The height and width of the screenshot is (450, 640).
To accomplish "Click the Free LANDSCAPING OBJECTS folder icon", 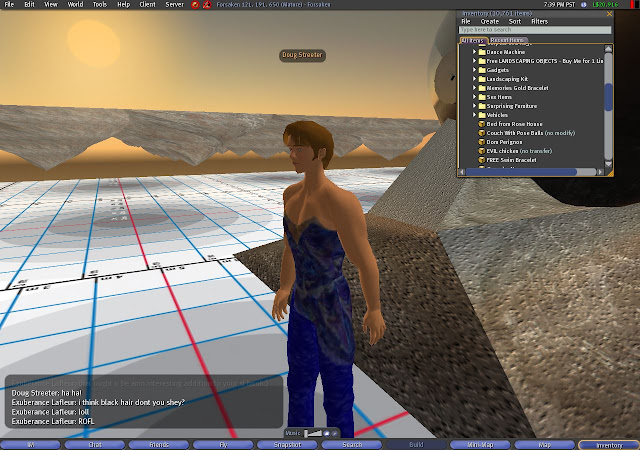I will [482, 61].
